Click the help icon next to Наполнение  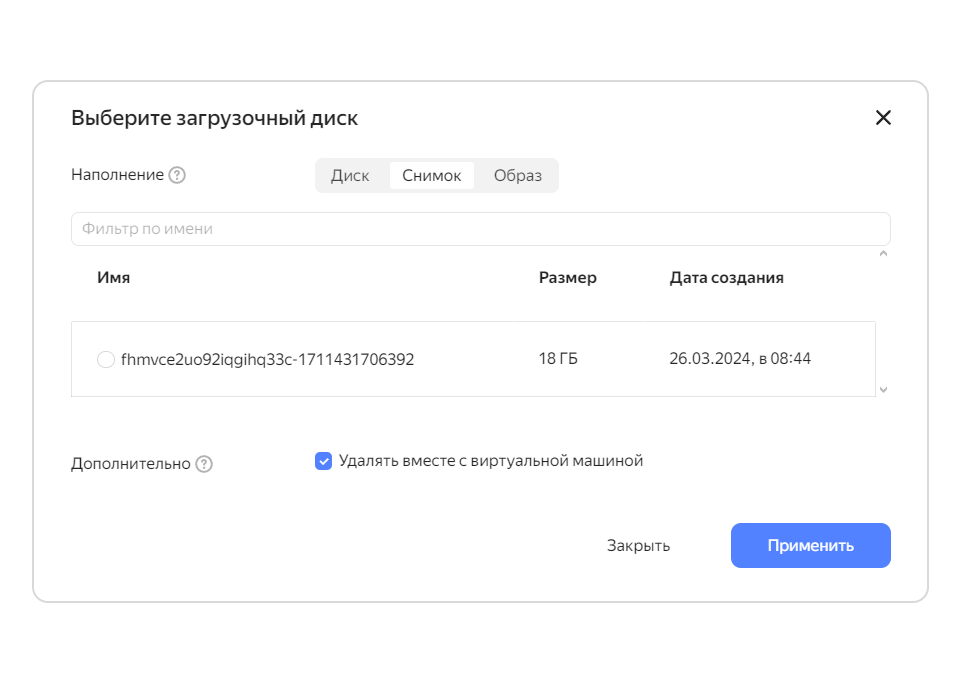point(177,175)
